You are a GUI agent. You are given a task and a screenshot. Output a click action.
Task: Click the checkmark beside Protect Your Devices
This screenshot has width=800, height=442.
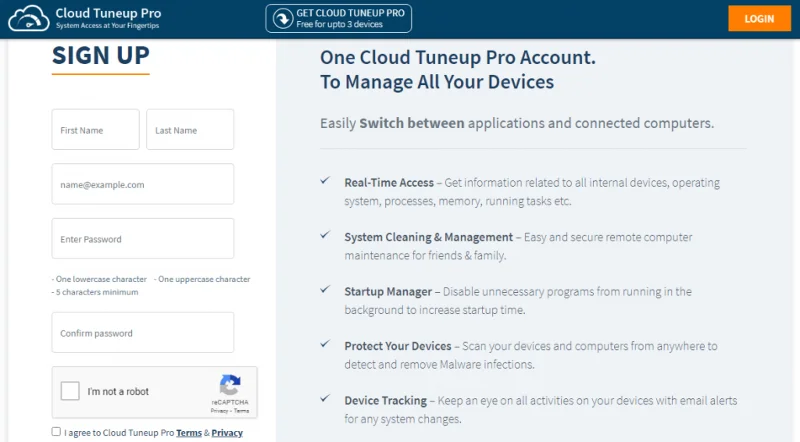coord(325,344)
